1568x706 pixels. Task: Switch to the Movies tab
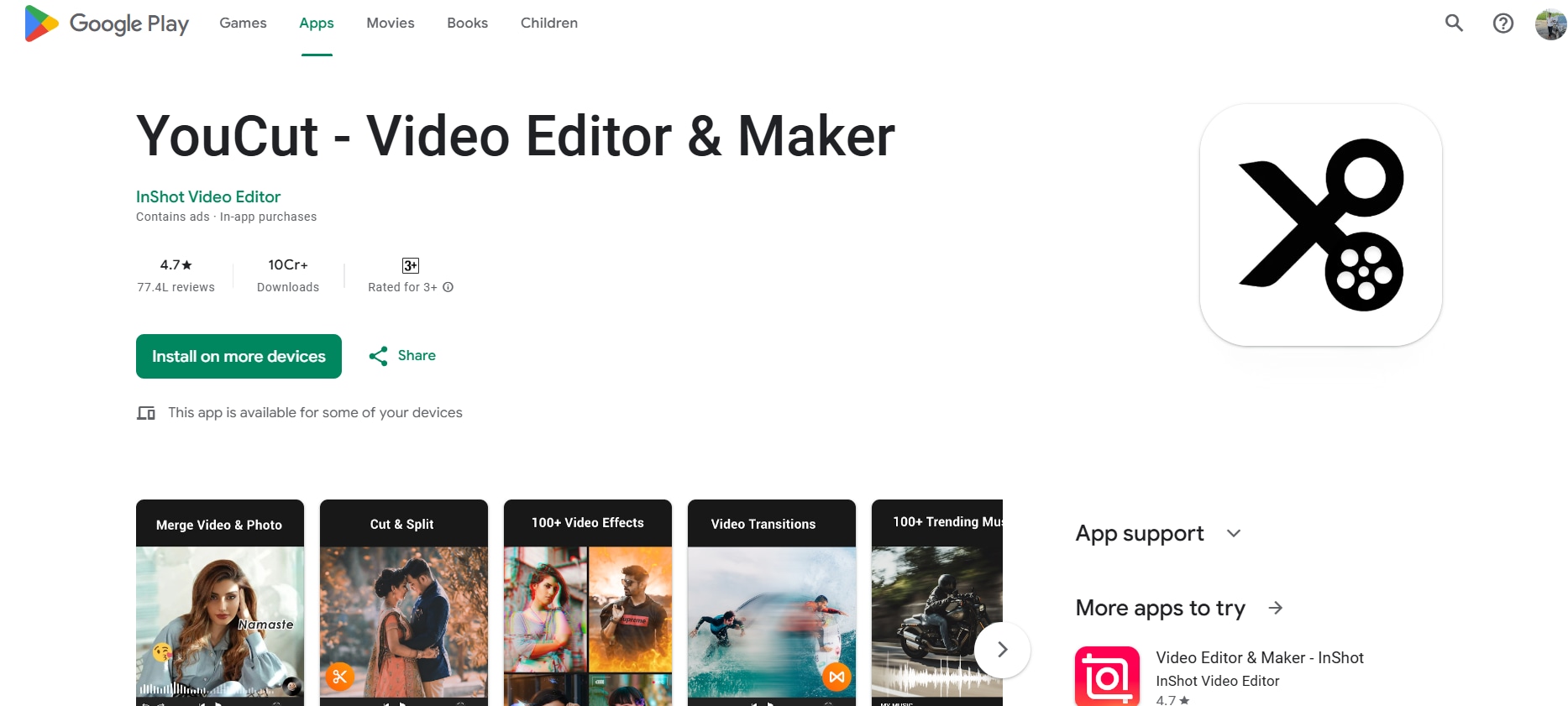point(391,24)
